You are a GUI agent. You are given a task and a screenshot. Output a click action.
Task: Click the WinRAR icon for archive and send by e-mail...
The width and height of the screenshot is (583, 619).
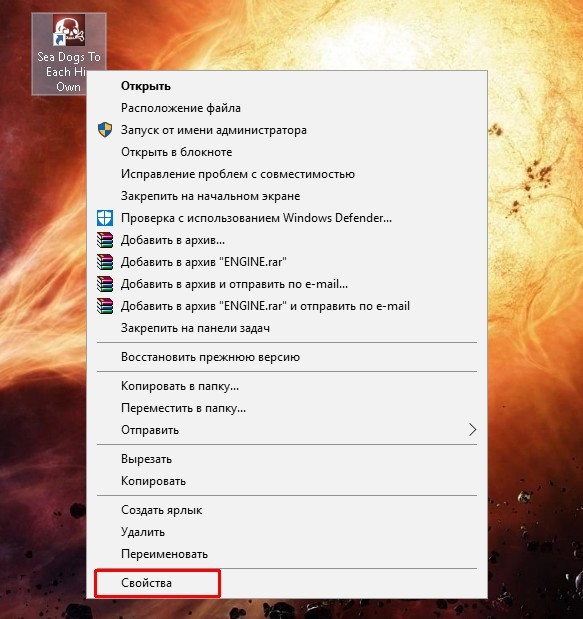(x=105, y=284)
